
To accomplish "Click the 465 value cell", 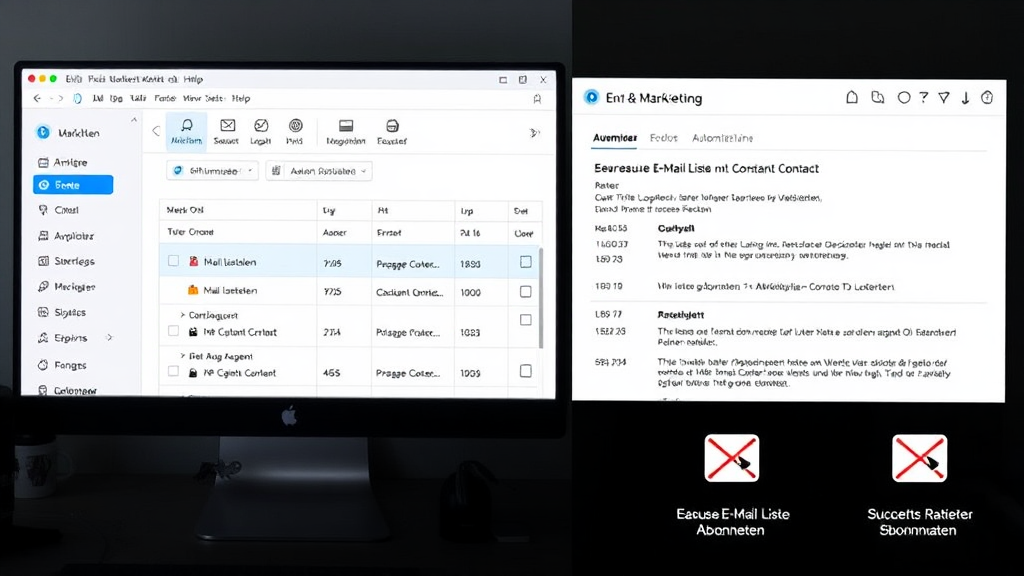I will click(331, 373).
